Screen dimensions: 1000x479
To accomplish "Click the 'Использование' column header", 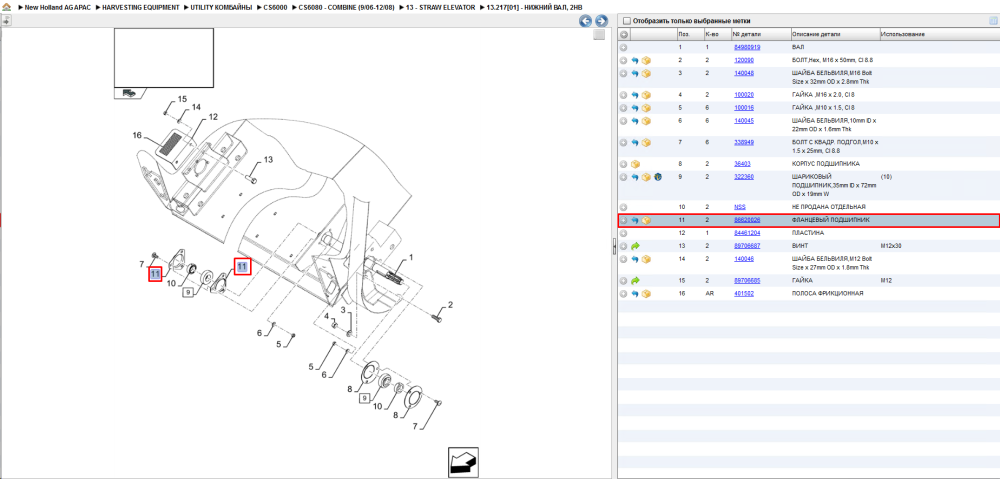I will pos(938,34).
